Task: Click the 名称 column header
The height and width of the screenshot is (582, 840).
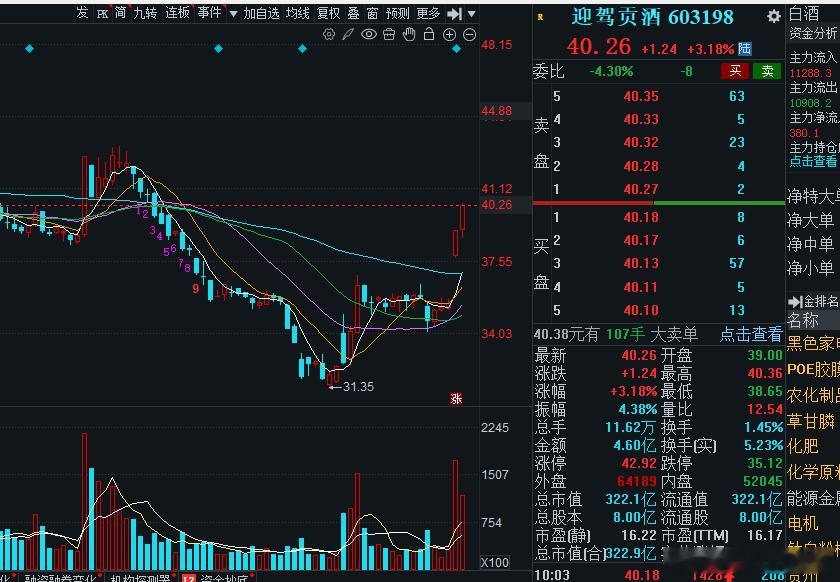Action: (x=803, y=320)
